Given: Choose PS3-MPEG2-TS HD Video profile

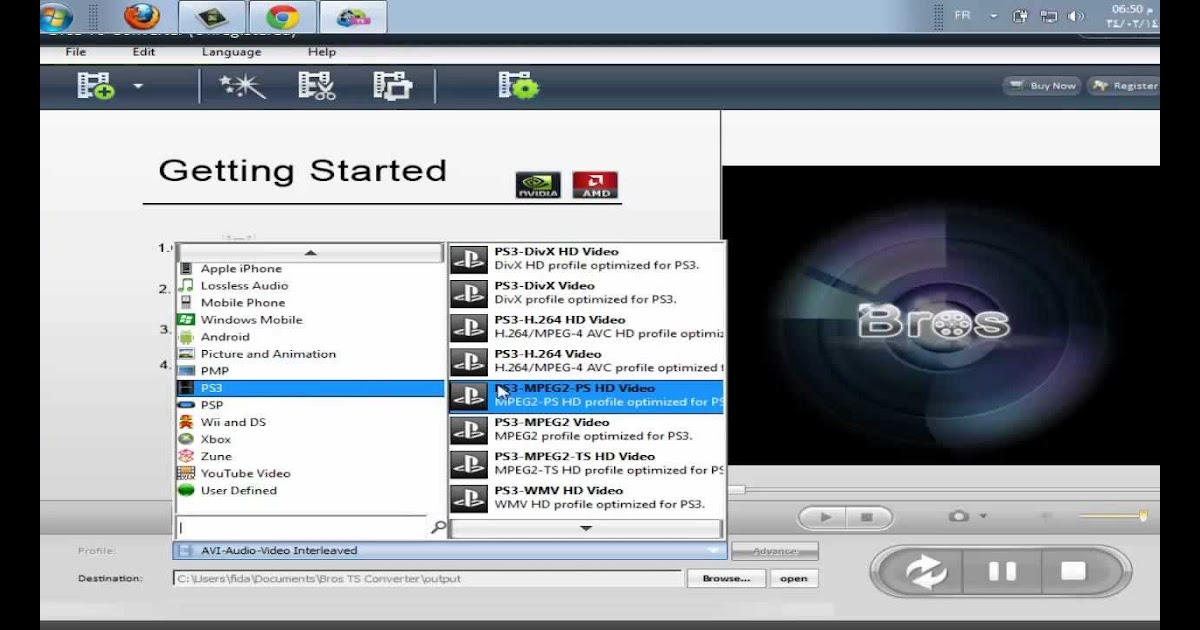Looking at the screenshot, I should click(587, 463).
